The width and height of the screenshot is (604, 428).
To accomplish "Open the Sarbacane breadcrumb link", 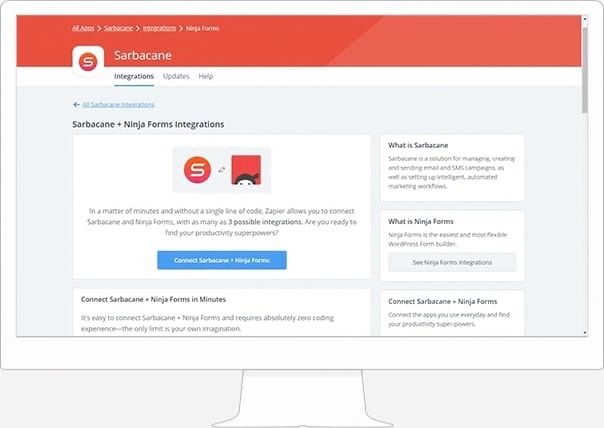I will coord(118,28).
